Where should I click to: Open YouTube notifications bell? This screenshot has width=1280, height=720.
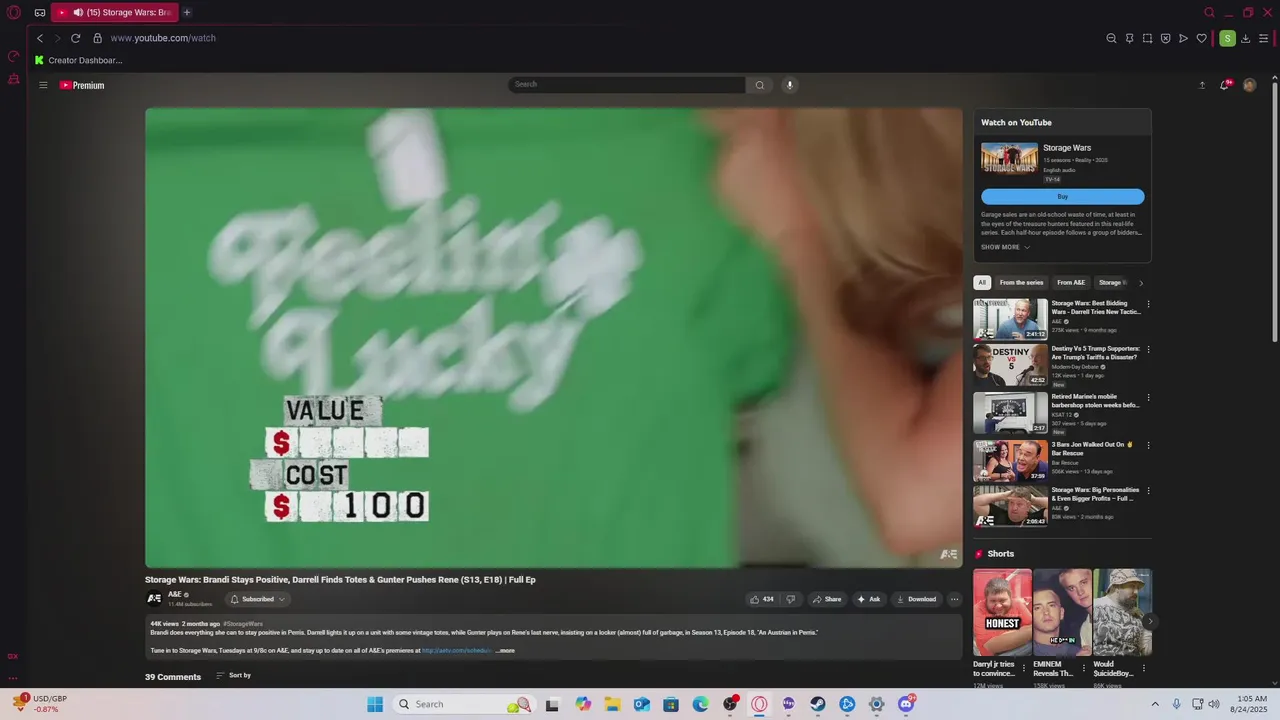tap(1224, 85)
